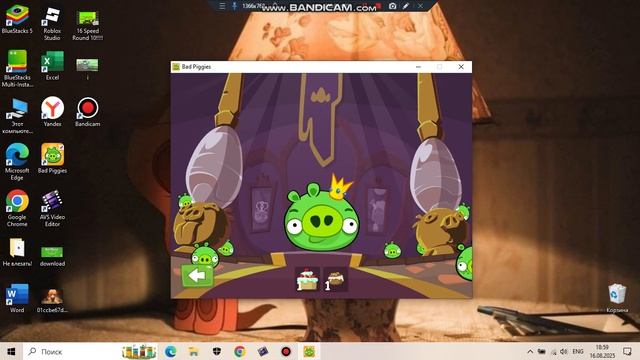Open the search highlights illustration in taskbar

[139, 351]
